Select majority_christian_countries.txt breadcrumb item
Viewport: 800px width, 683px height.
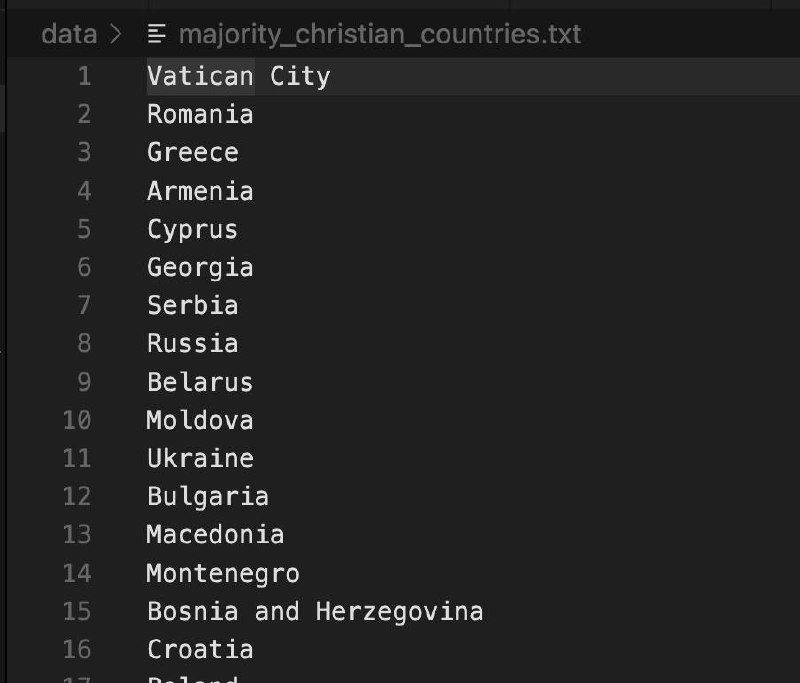coord(380,34)
